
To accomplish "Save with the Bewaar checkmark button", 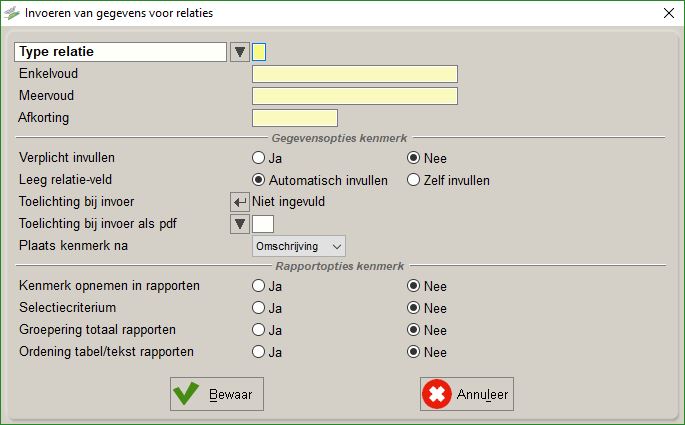I will tap(217, 394).
